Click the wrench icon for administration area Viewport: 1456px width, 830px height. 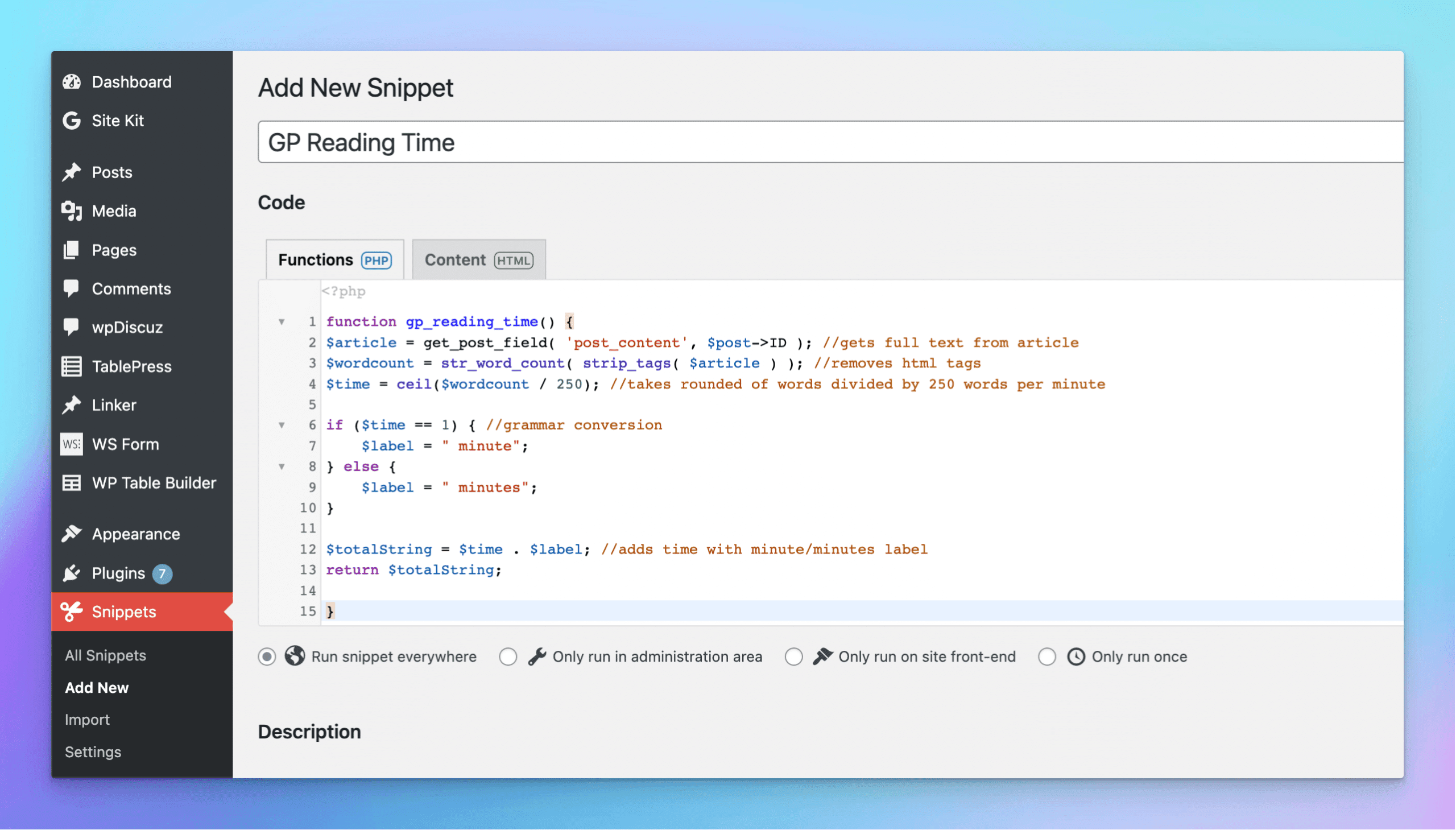pyautogui.click(x=537, y=657)
